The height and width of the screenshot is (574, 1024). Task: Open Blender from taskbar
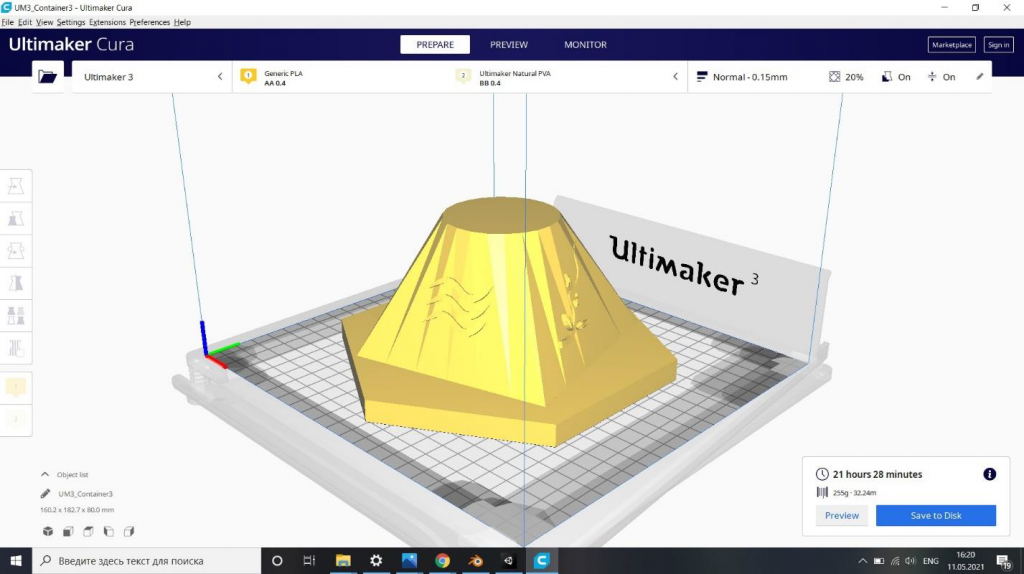475,560
